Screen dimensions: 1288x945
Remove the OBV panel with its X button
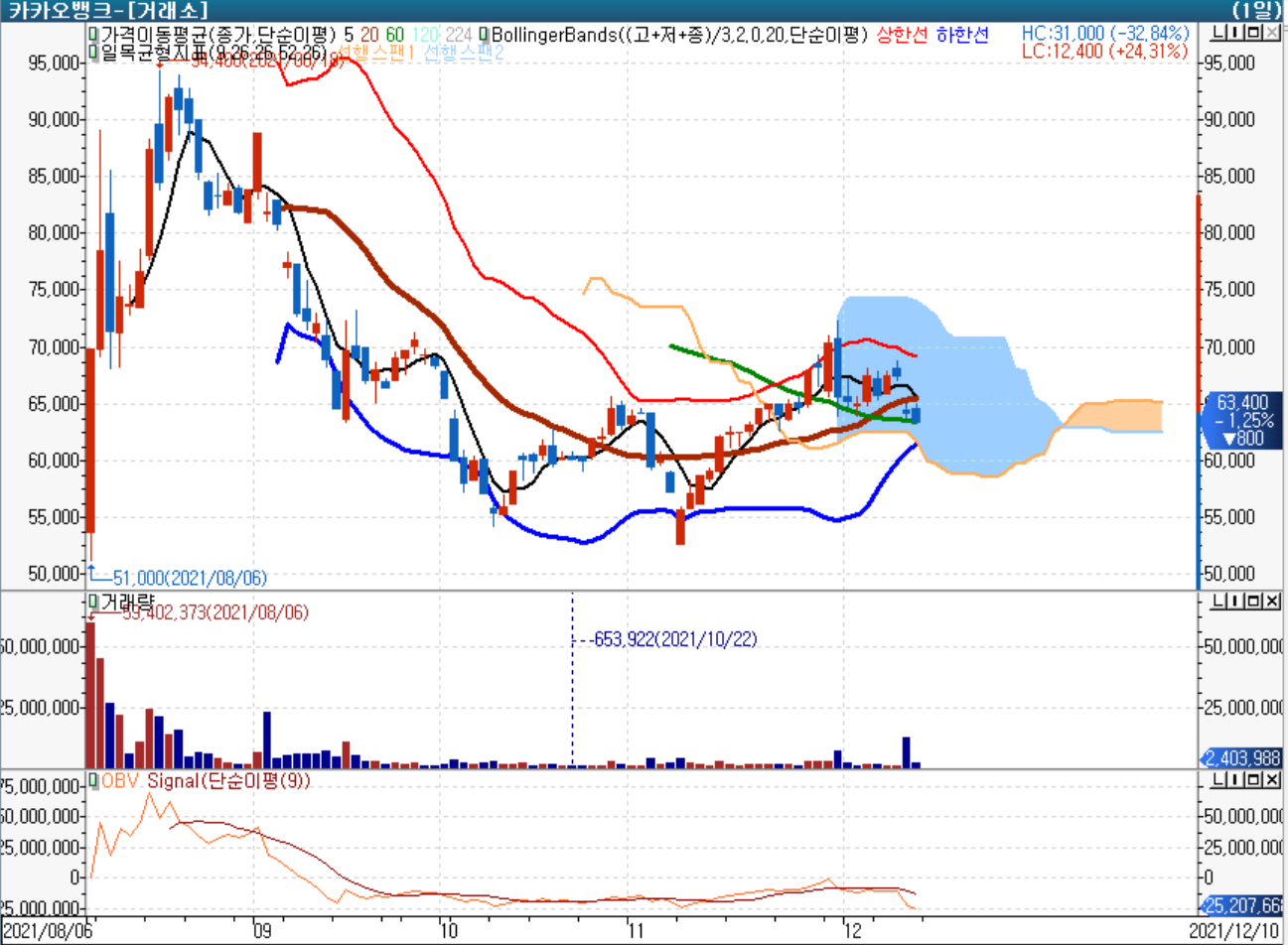click(1270, 781)
